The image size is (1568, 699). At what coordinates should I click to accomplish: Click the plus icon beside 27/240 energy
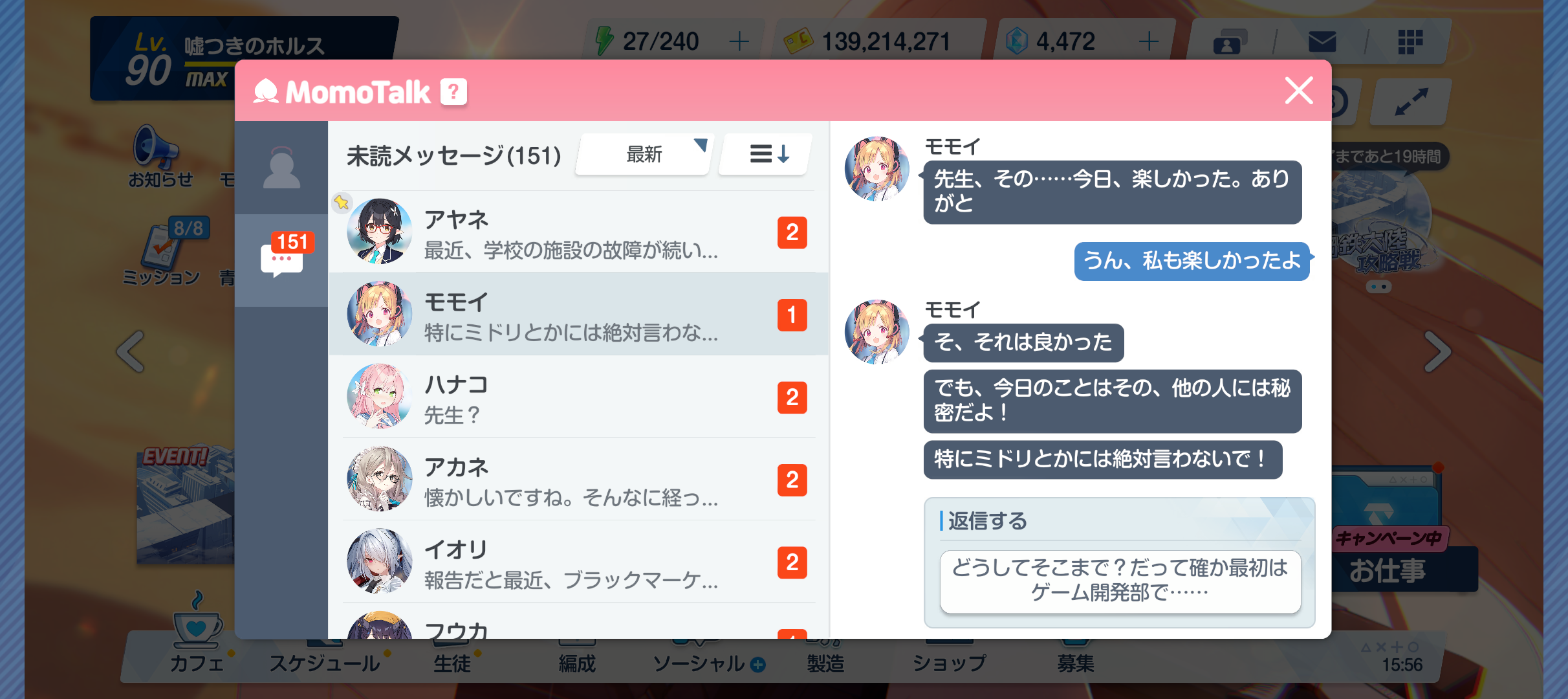[739, 41]
